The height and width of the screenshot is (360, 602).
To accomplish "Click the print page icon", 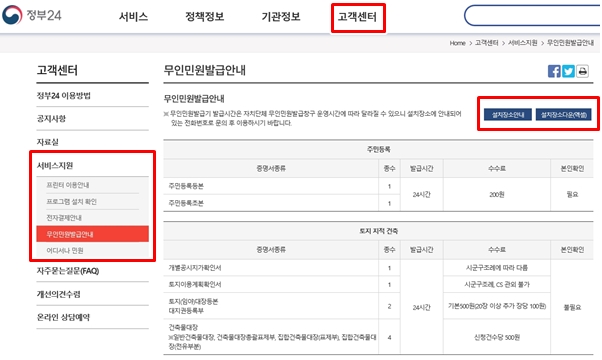I will coord(582,71).
